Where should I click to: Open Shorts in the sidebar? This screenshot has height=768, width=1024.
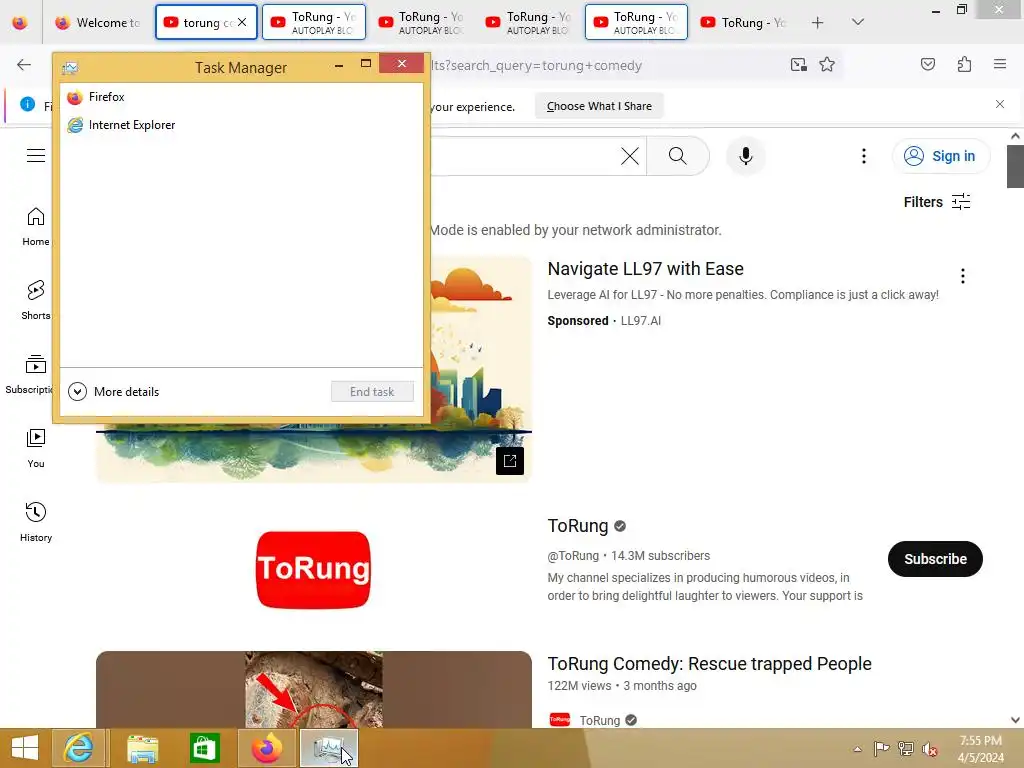pyautogui.click(x=36, y=300)
